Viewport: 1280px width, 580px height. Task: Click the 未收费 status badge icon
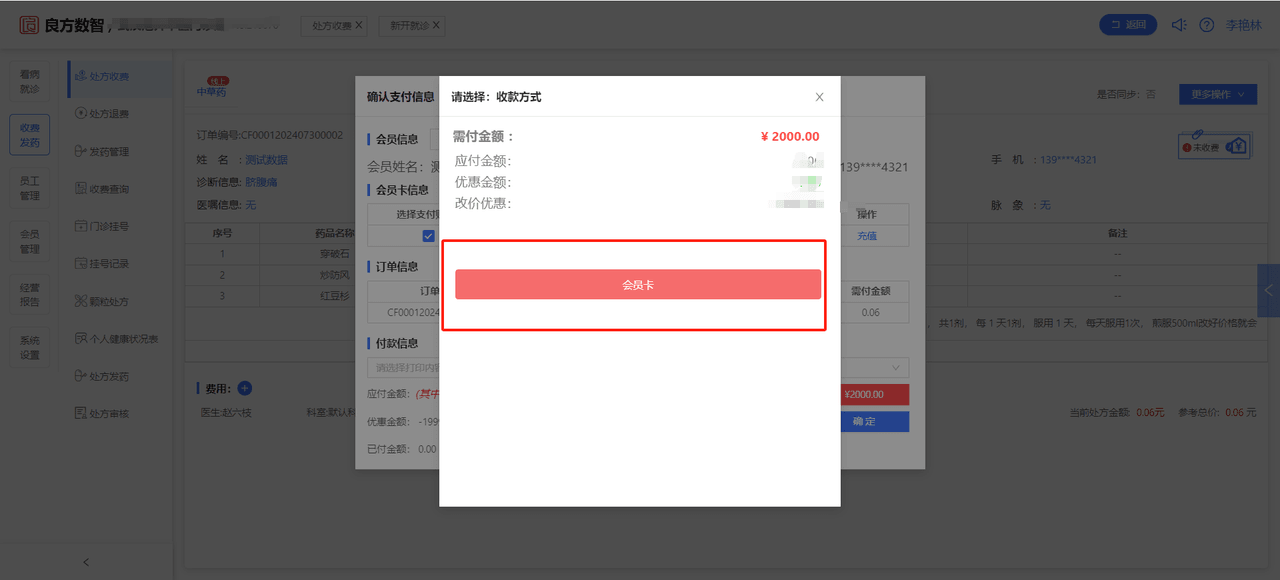(1214, 147)
